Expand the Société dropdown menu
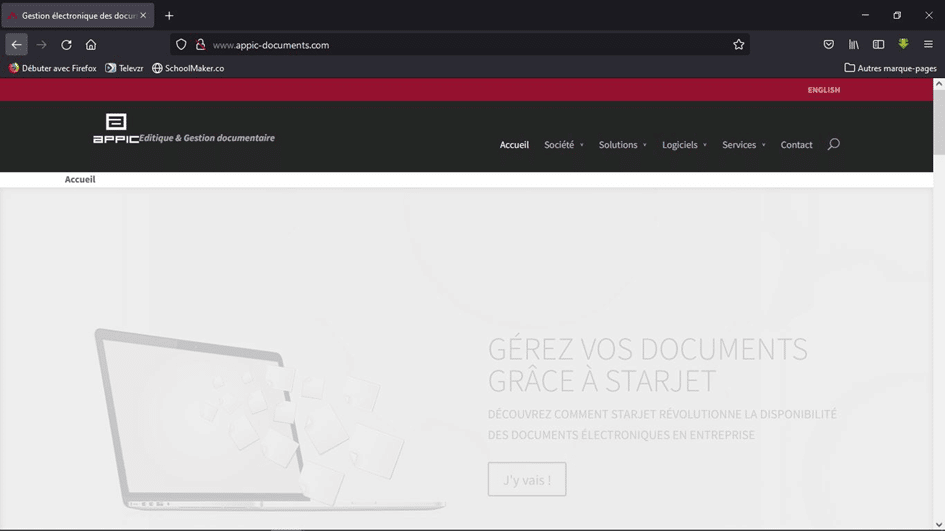Image resolution: width=945 pixels, height=531 pixels. point(564,145)
